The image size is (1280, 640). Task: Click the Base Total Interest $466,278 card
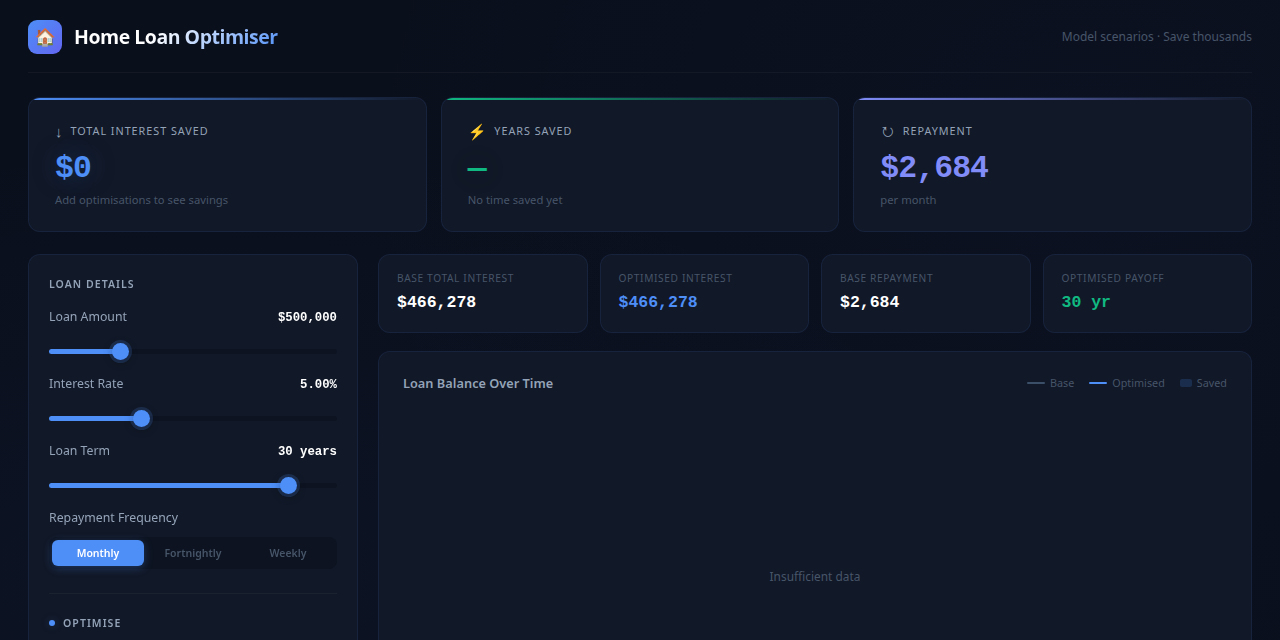(x=483, y=293)
